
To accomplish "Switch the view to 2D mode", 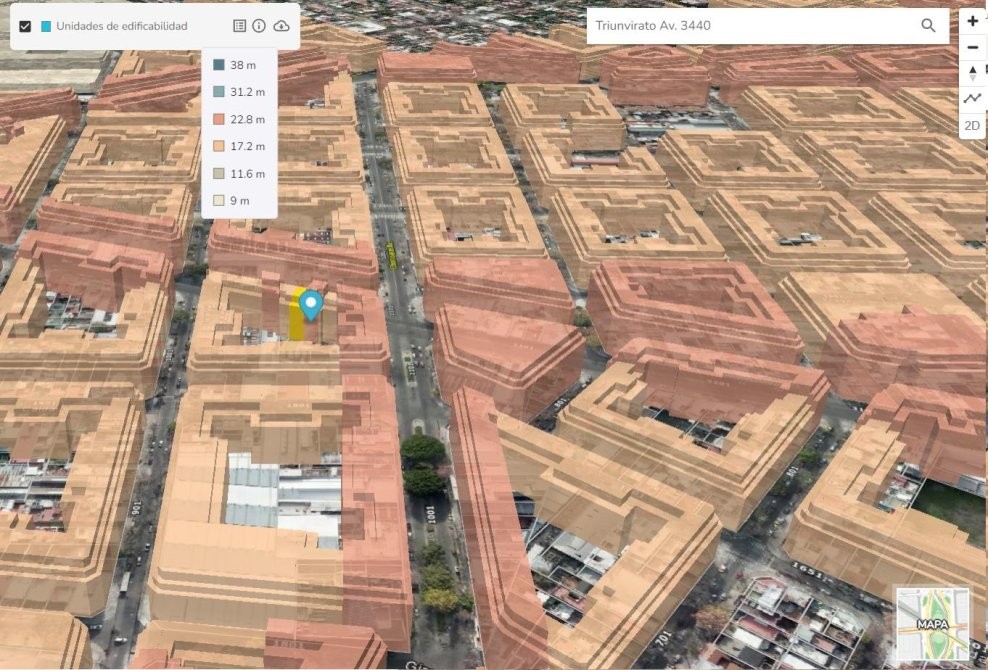I will pos(973,126).
